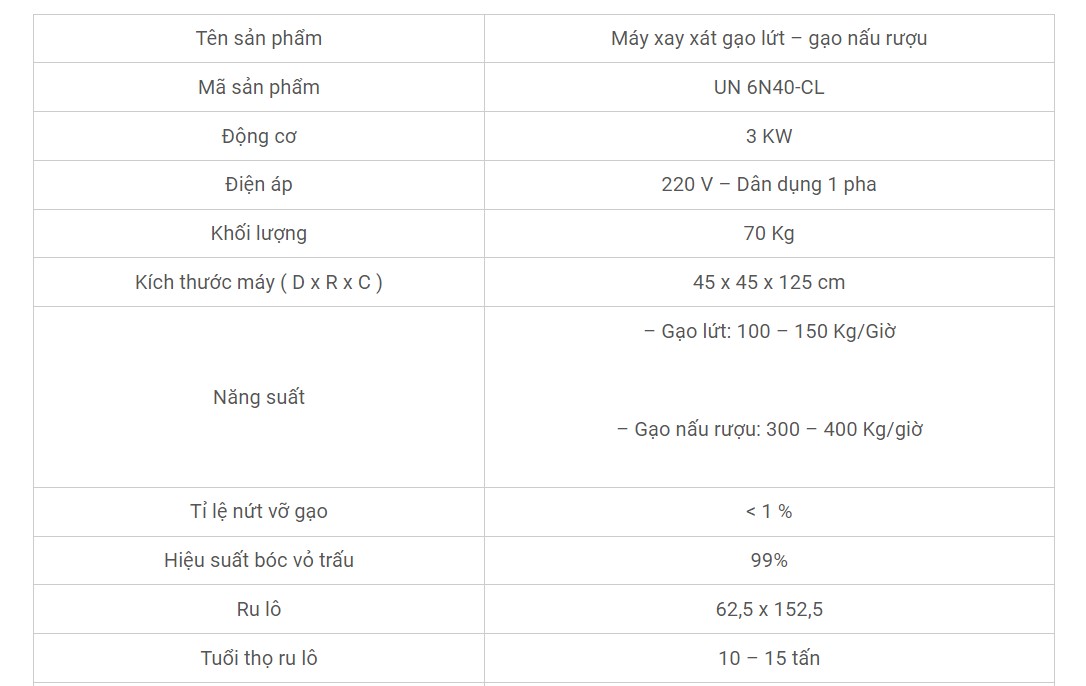This screenshot has height=686, width=1086.
Task: Click the '10 – 15 tấn' lifespan value
Action: pyautogui.click(x=769, y=658)
